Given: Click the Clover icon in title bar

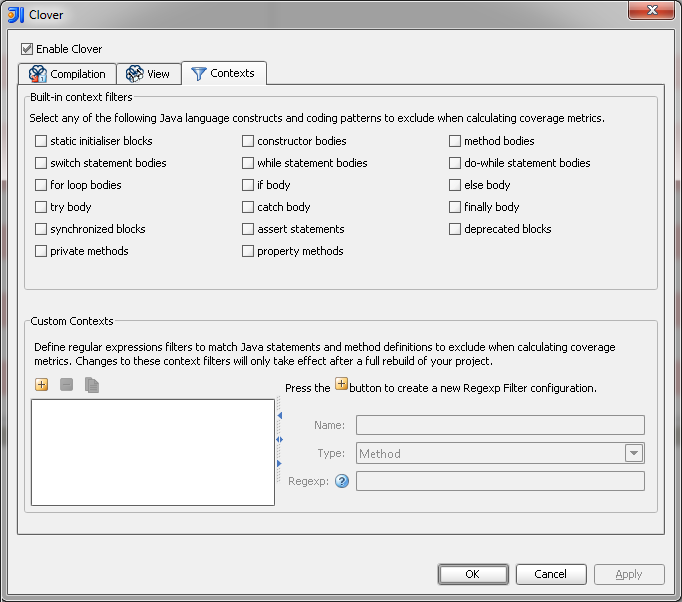Looking at the screenshot, I should tap(17, 15).
